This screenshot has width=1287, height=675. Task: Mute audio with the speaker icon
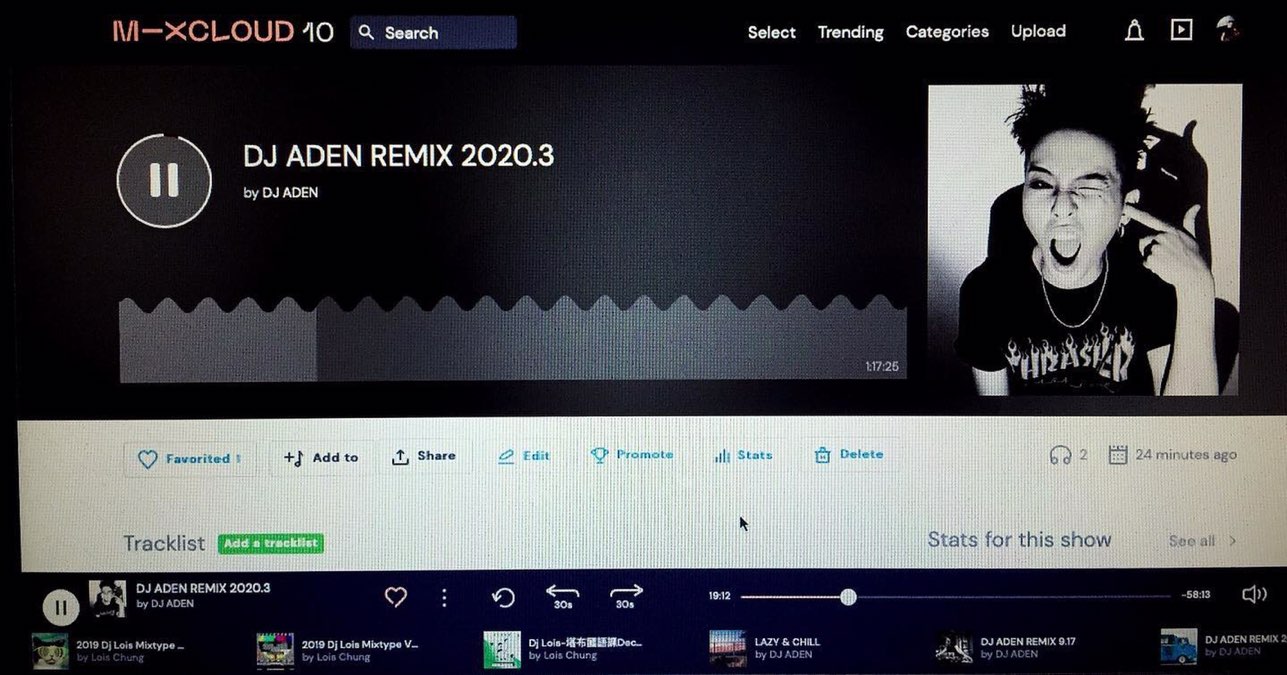(x=1253, y=595)
